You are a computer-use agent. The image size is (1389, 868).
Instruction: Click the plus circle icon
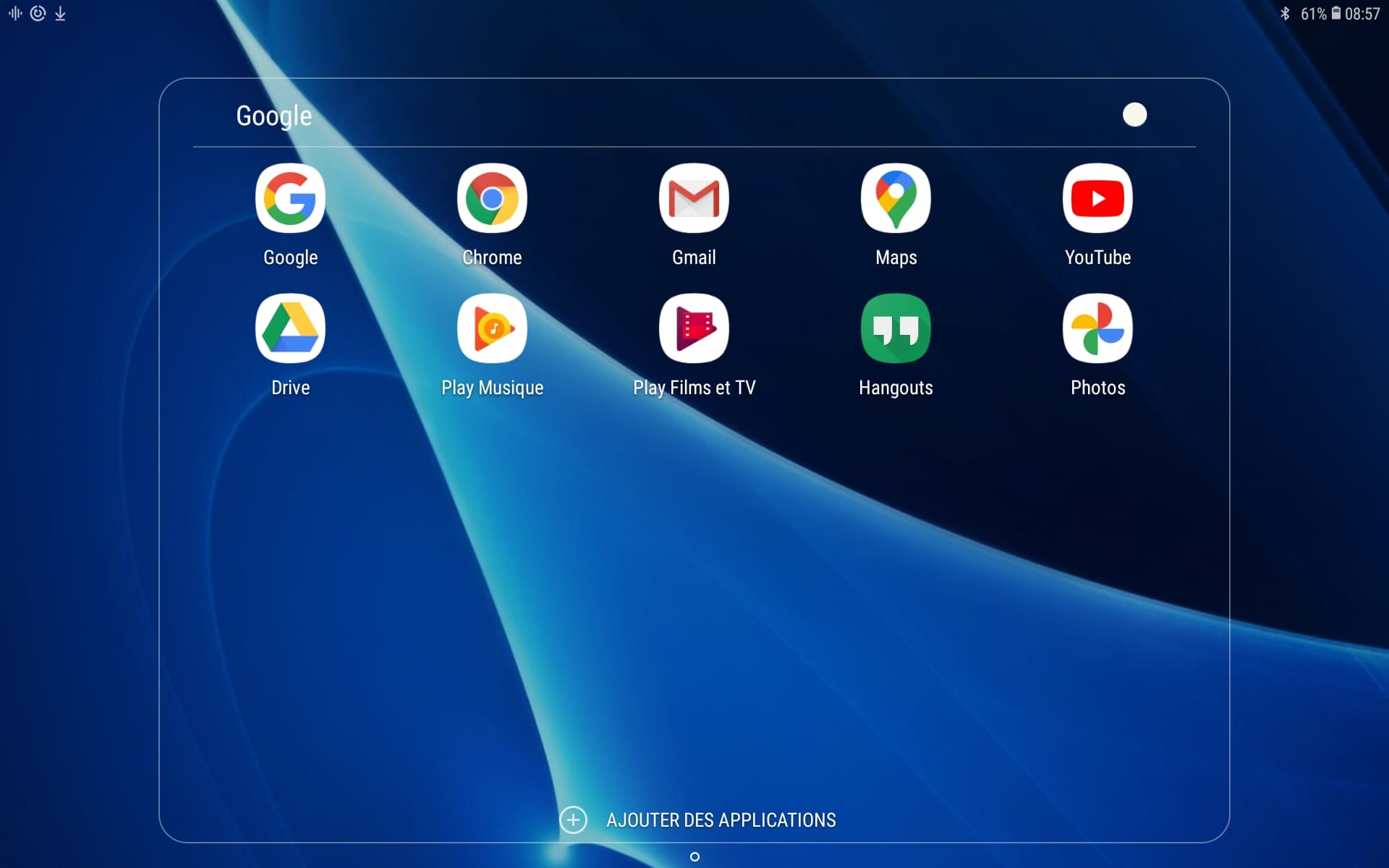(573, 820)
